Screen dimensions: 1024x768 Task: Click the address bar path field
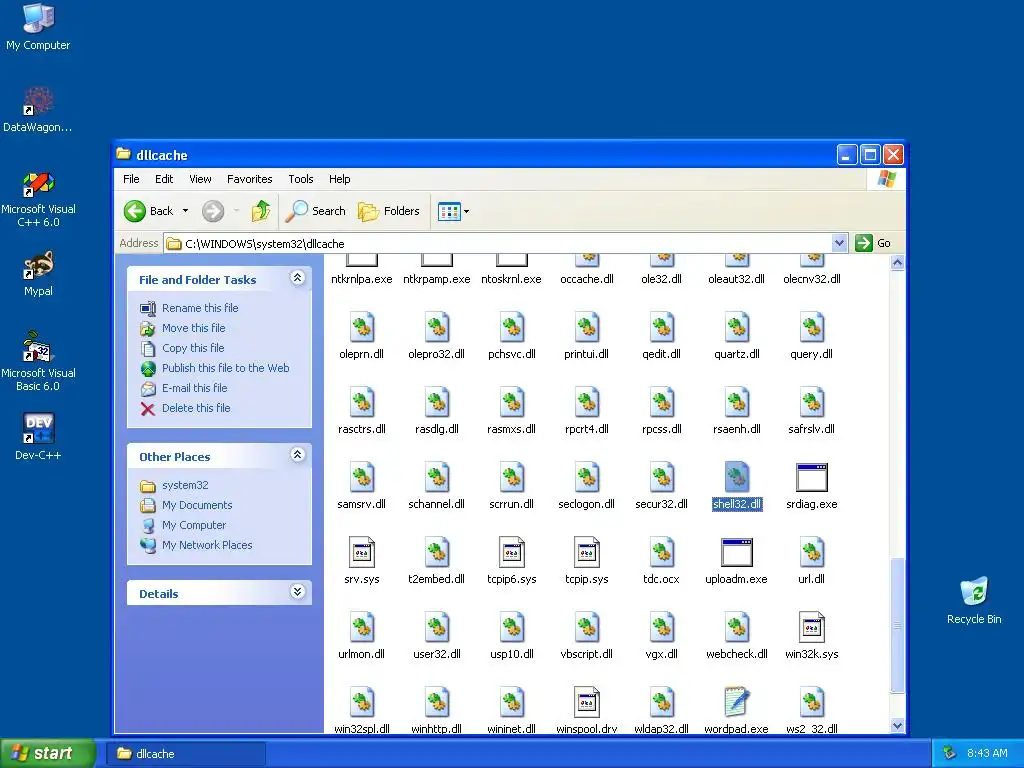tap(499, 244)
